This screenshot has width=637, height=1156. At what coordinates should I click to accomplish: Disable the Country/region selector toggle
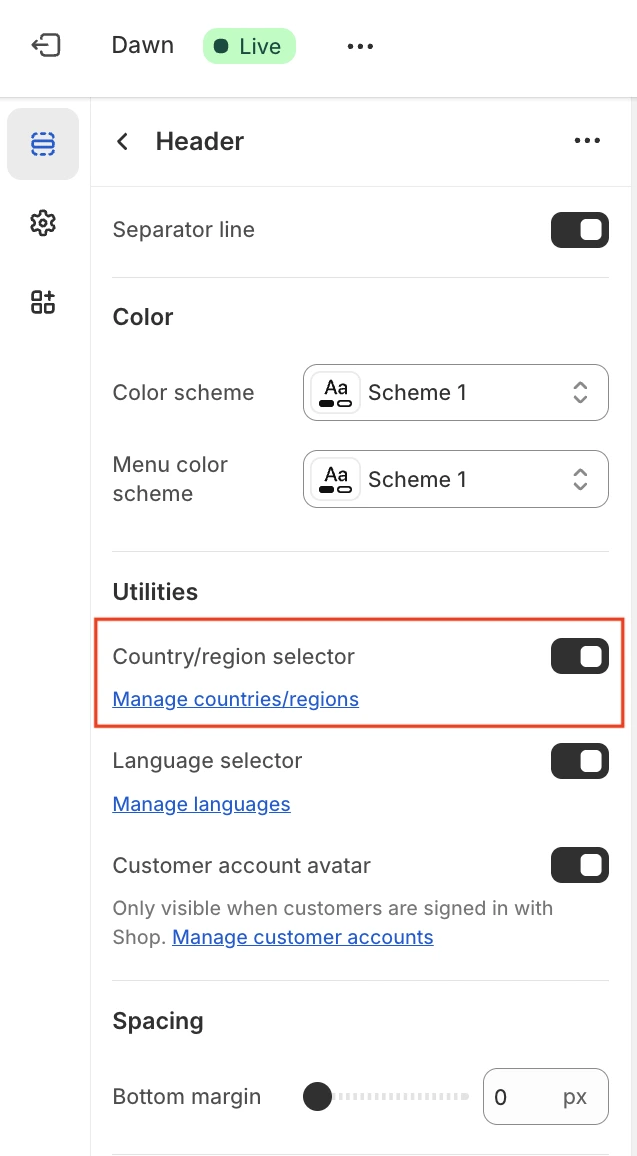[x=579, y=656]
